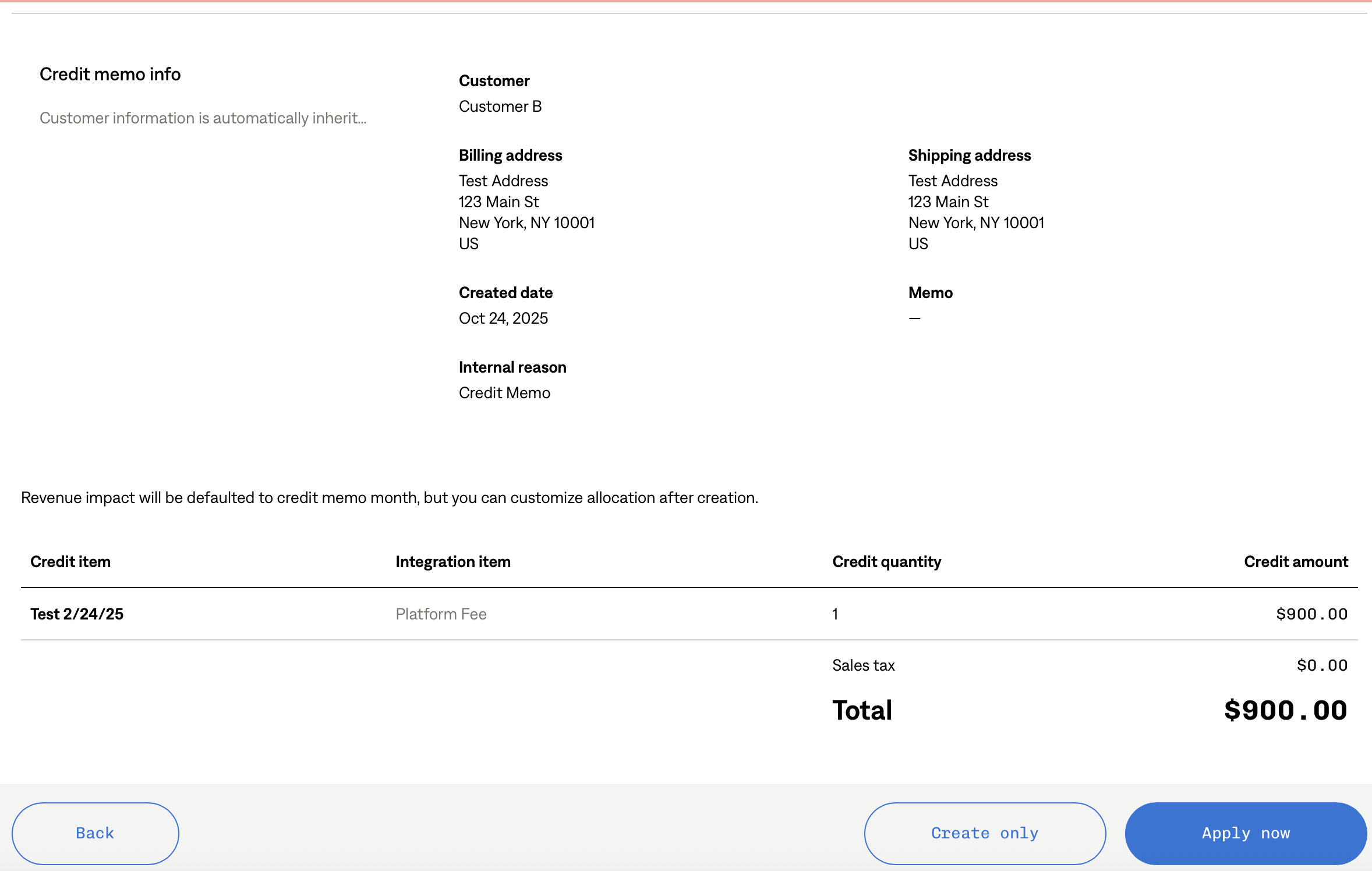Click the Create only button
This screenshot has height=871, width=1372.
click(985, 833)
